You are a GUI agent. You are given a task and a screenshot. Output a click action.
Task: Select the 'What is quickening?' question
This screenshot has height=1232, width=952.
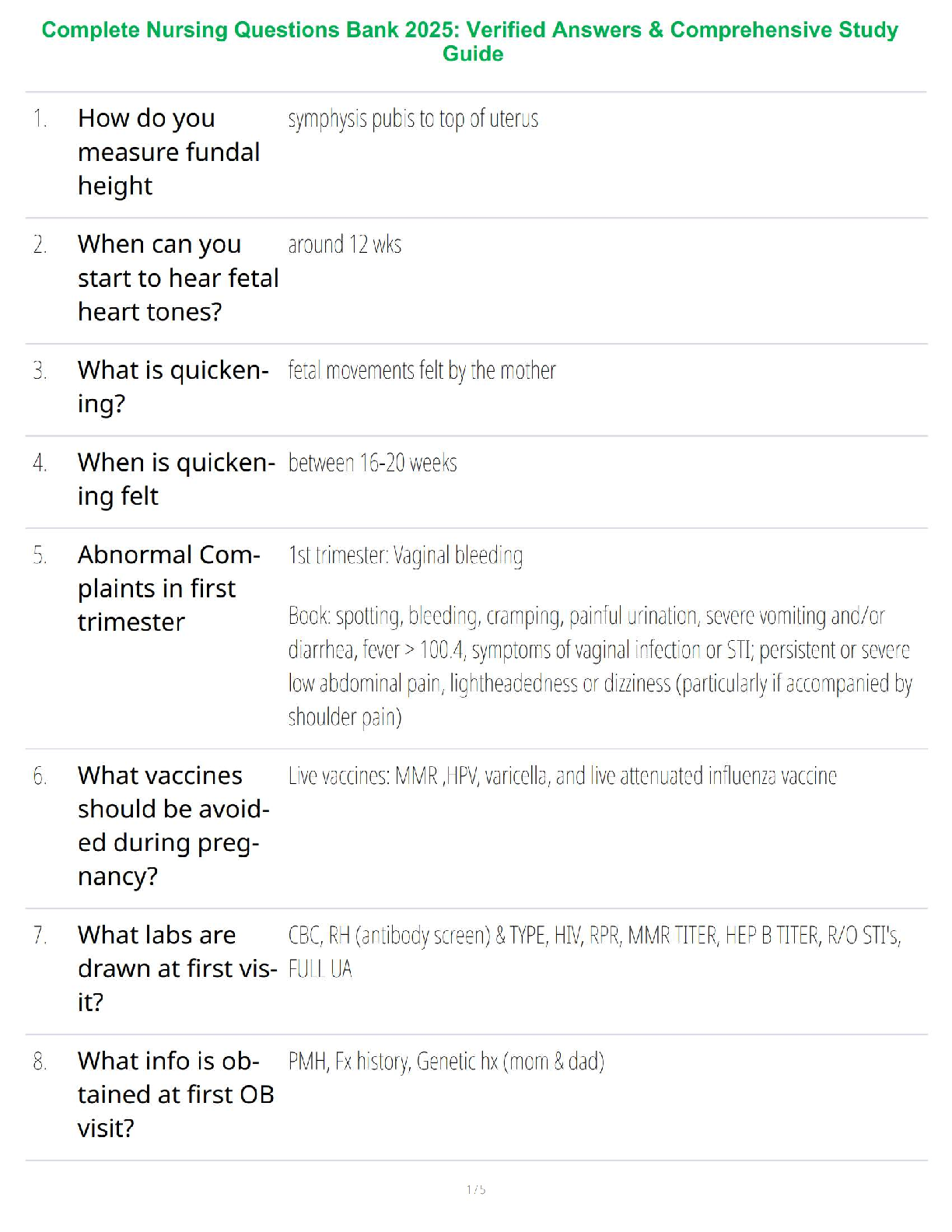click(173, 387)
